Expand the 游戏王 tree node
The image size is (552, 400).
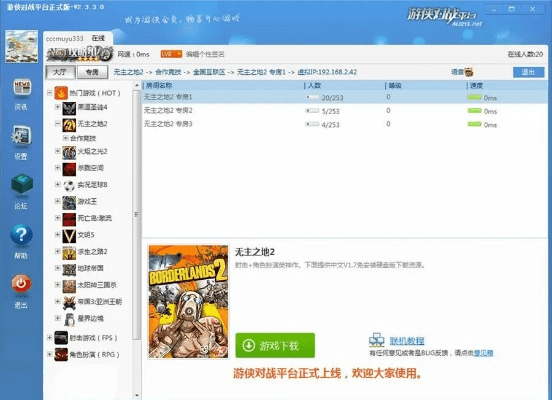[57, 201]
